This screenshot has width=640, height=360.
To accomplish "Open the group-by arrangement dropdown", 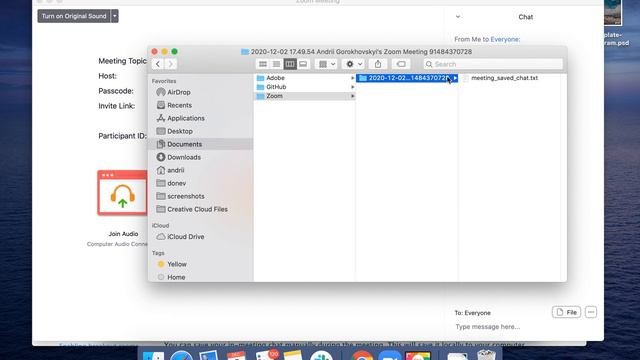I will click(x=327, y=64).
